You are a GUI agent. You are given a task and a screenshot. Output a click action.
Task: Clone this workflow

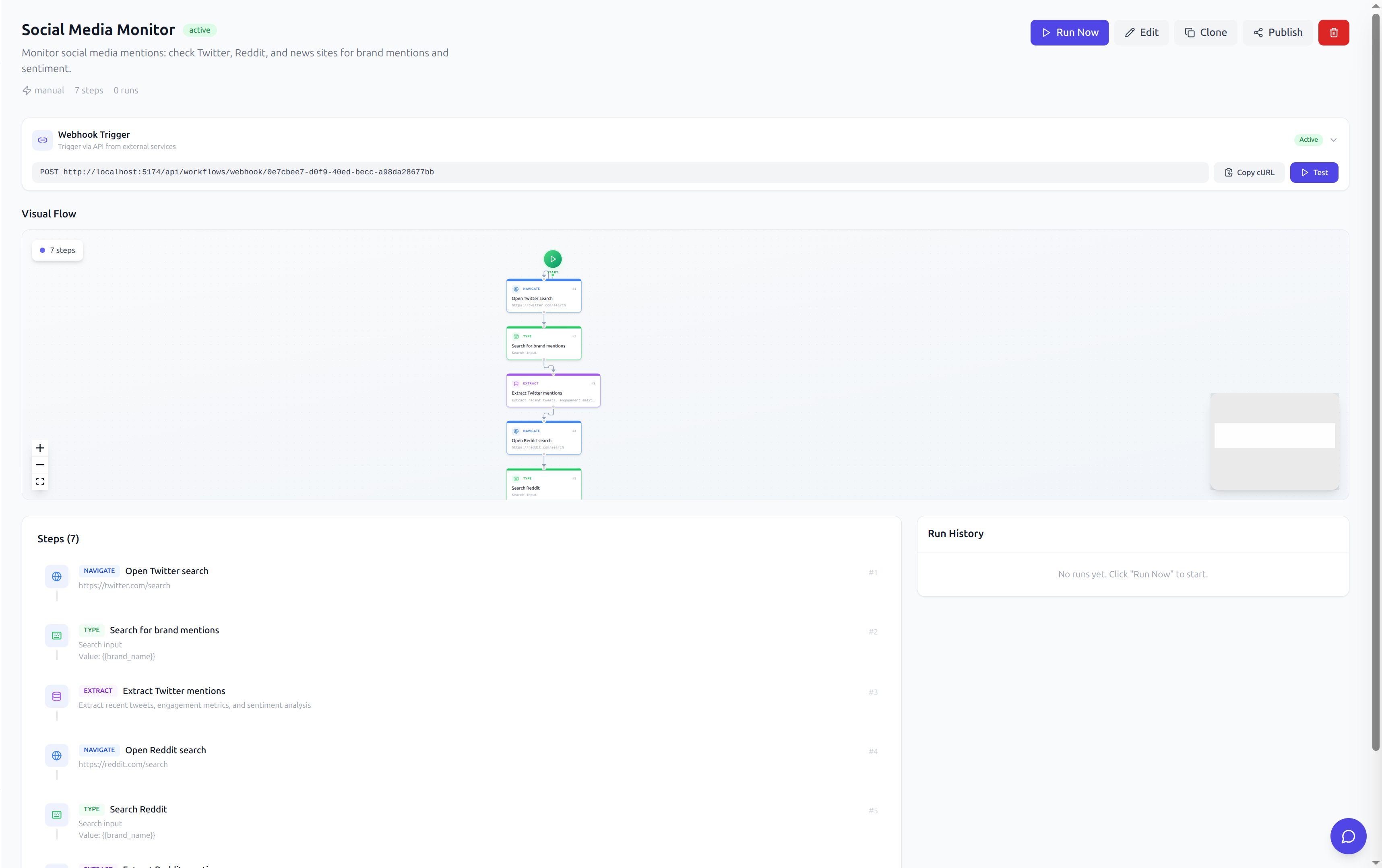(x=1205, y=33)
